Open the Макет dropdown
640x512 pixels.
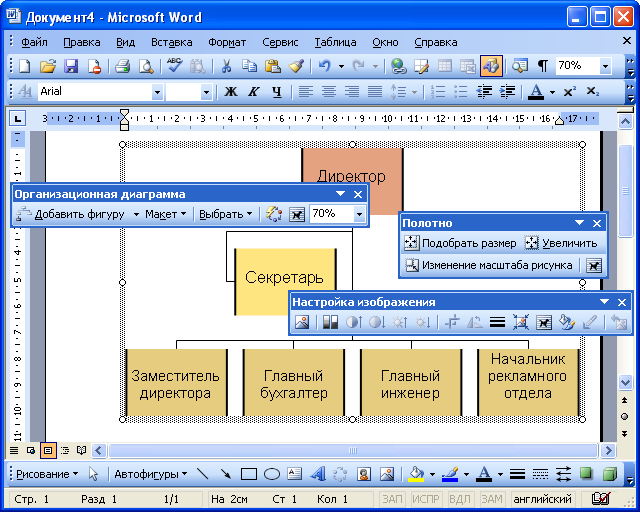(x=166, y=214)
